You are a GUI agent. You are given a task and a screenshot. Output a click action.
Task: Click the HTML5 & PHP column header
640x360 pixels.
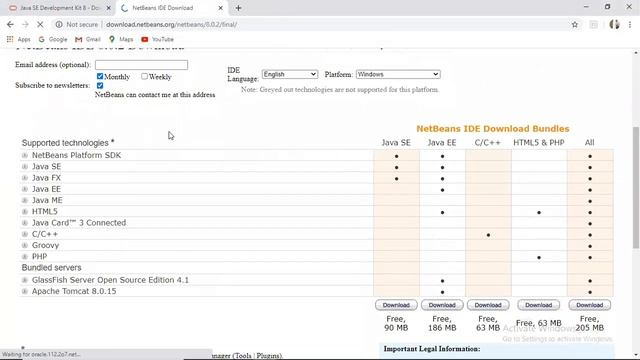538,142
